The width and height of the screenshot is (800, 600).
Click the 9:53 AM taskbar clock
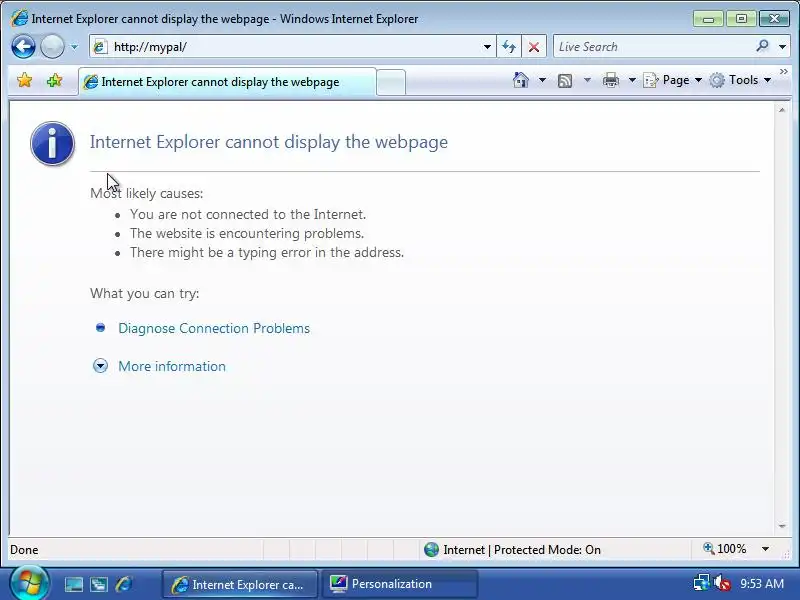coord(762,583)
